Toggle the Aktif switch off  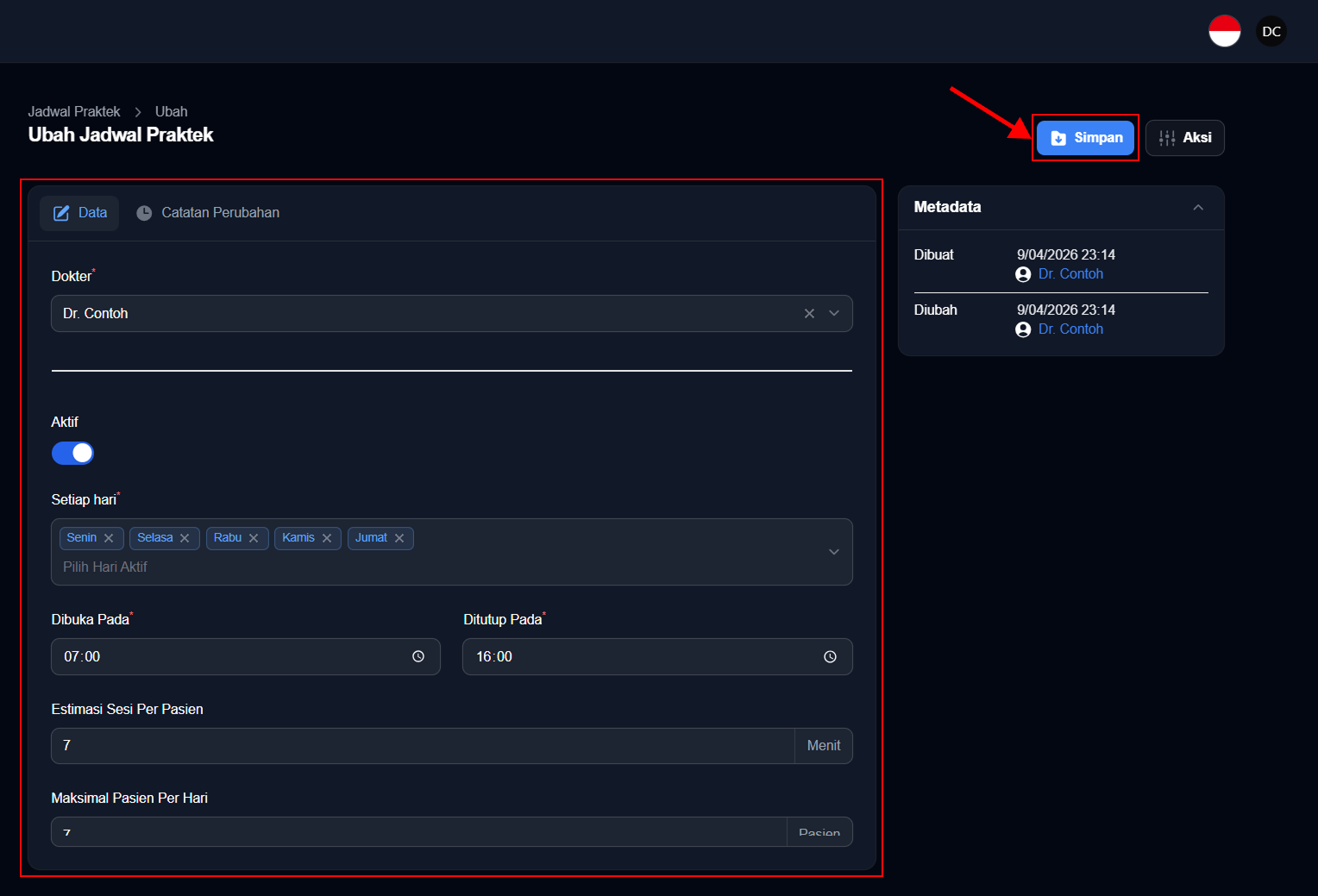tap(72, 453)
